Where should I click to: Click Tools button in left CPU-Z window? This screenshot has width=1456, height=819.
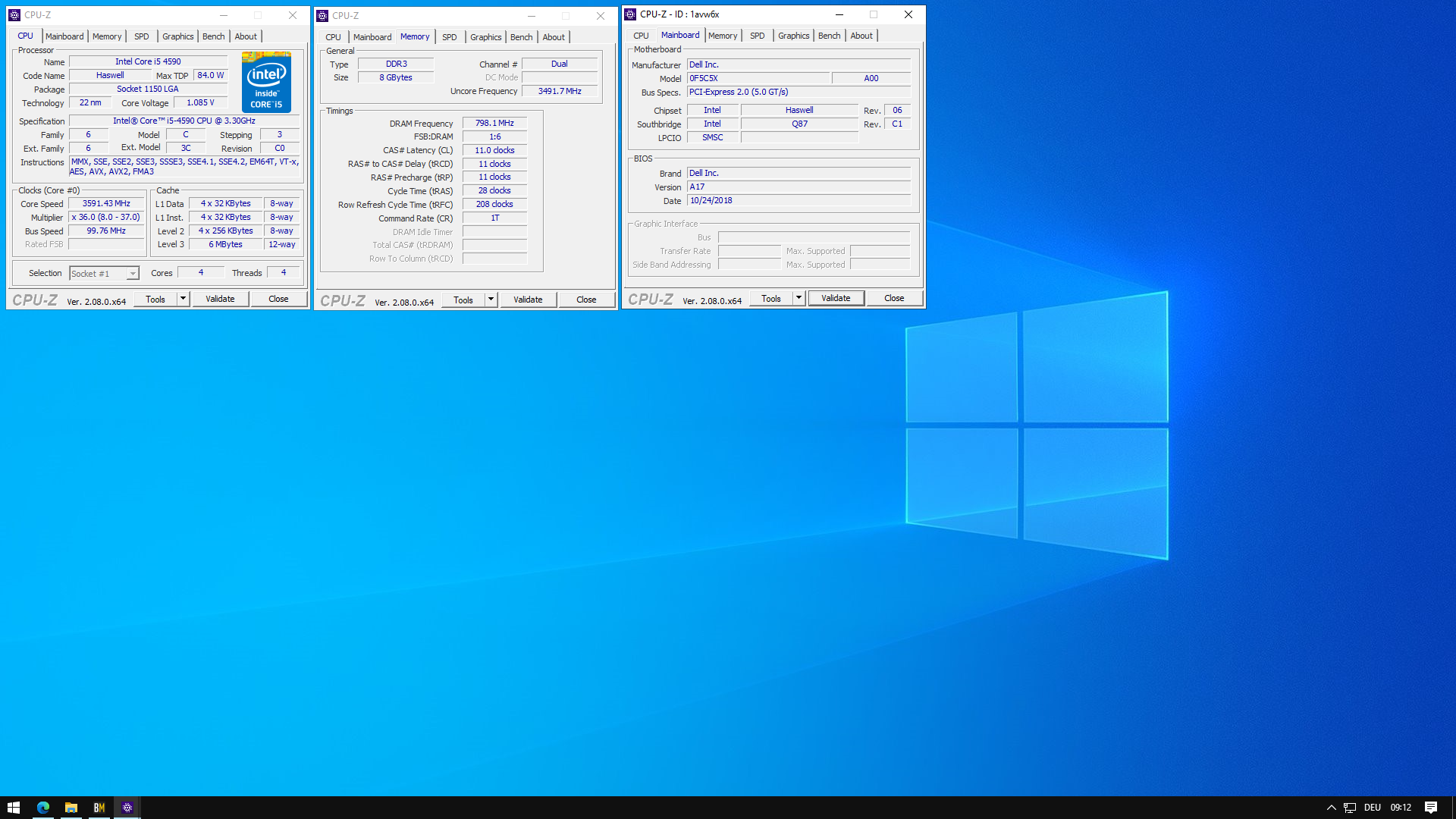pyautogui.click(x=155, y=300)
